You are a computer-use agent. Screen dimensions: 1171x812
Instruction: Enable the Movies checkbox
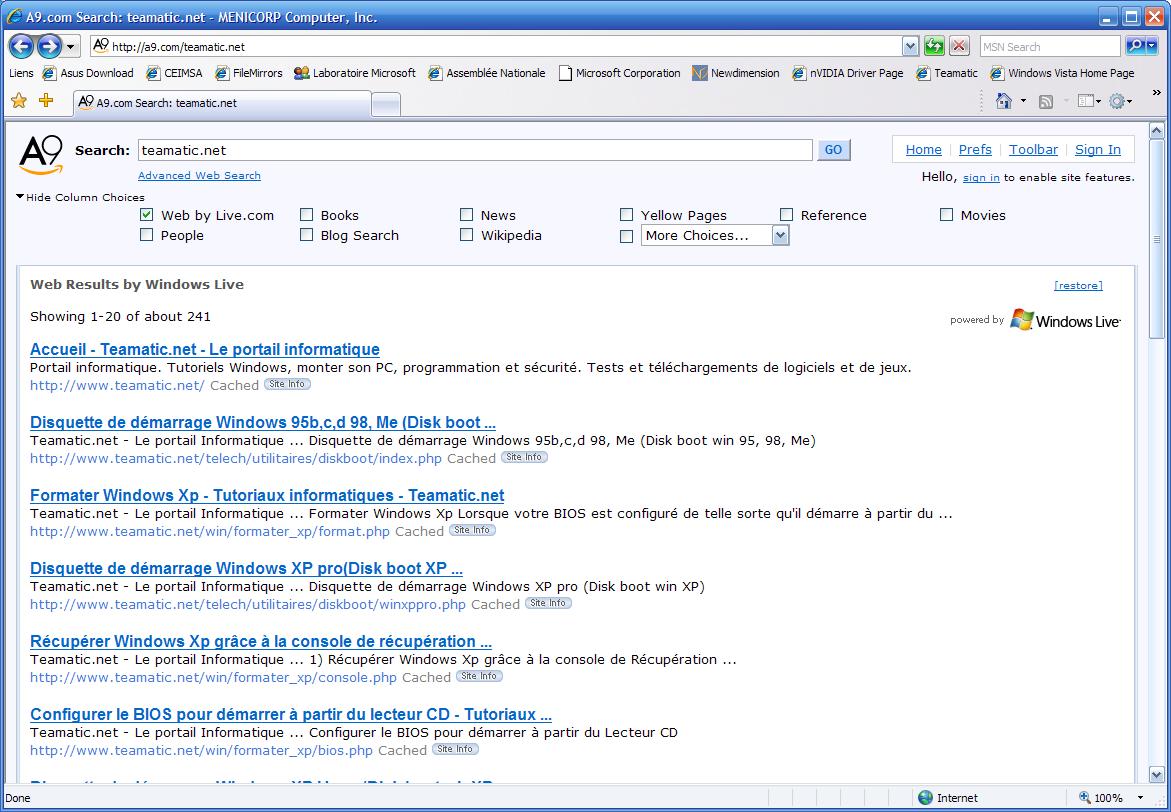(x=946, y=215)
